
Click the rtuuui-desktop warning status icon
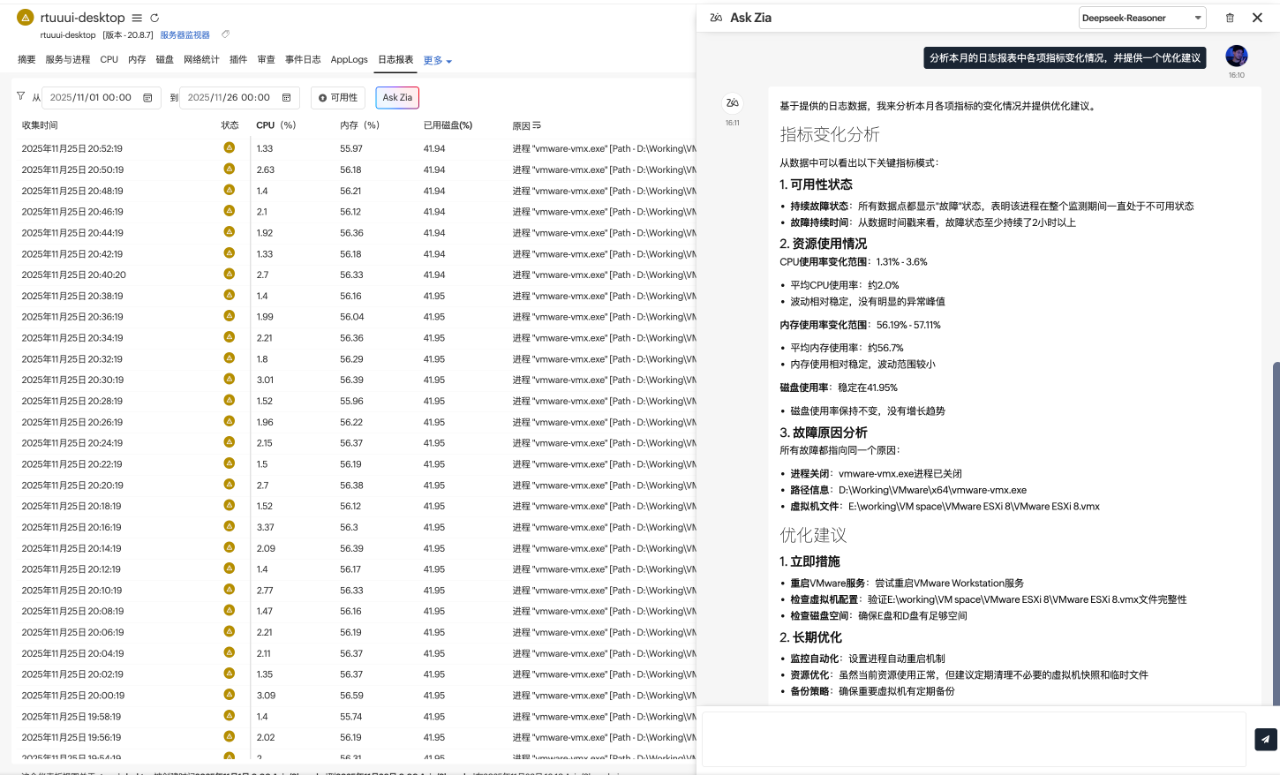pyautogui.click(x=25, y=18)
